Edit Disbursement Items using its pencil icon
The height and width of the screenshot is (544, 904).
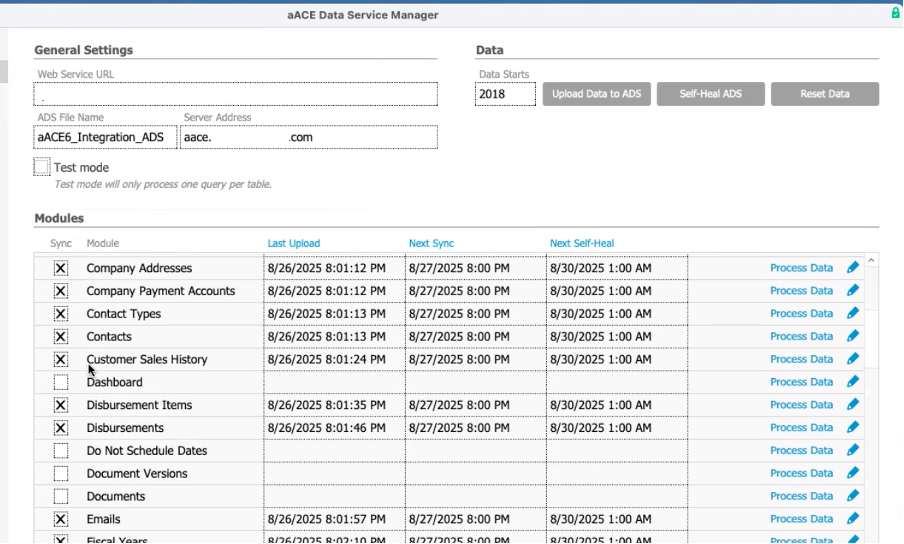pos(853,405)
